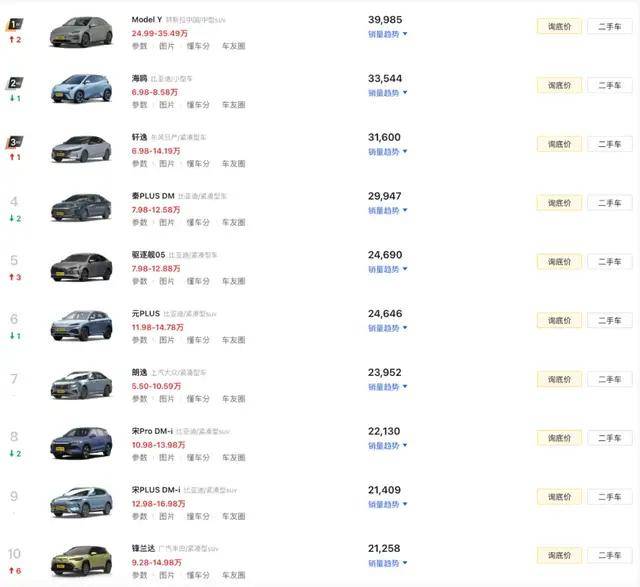
Task: Click 二手车 button for 轩逸
Action: [x=610, y=144]
